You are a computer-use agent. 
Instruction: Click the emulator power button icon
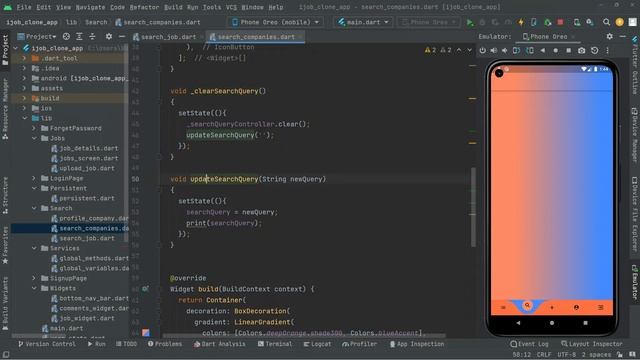(x=482, y=51)
